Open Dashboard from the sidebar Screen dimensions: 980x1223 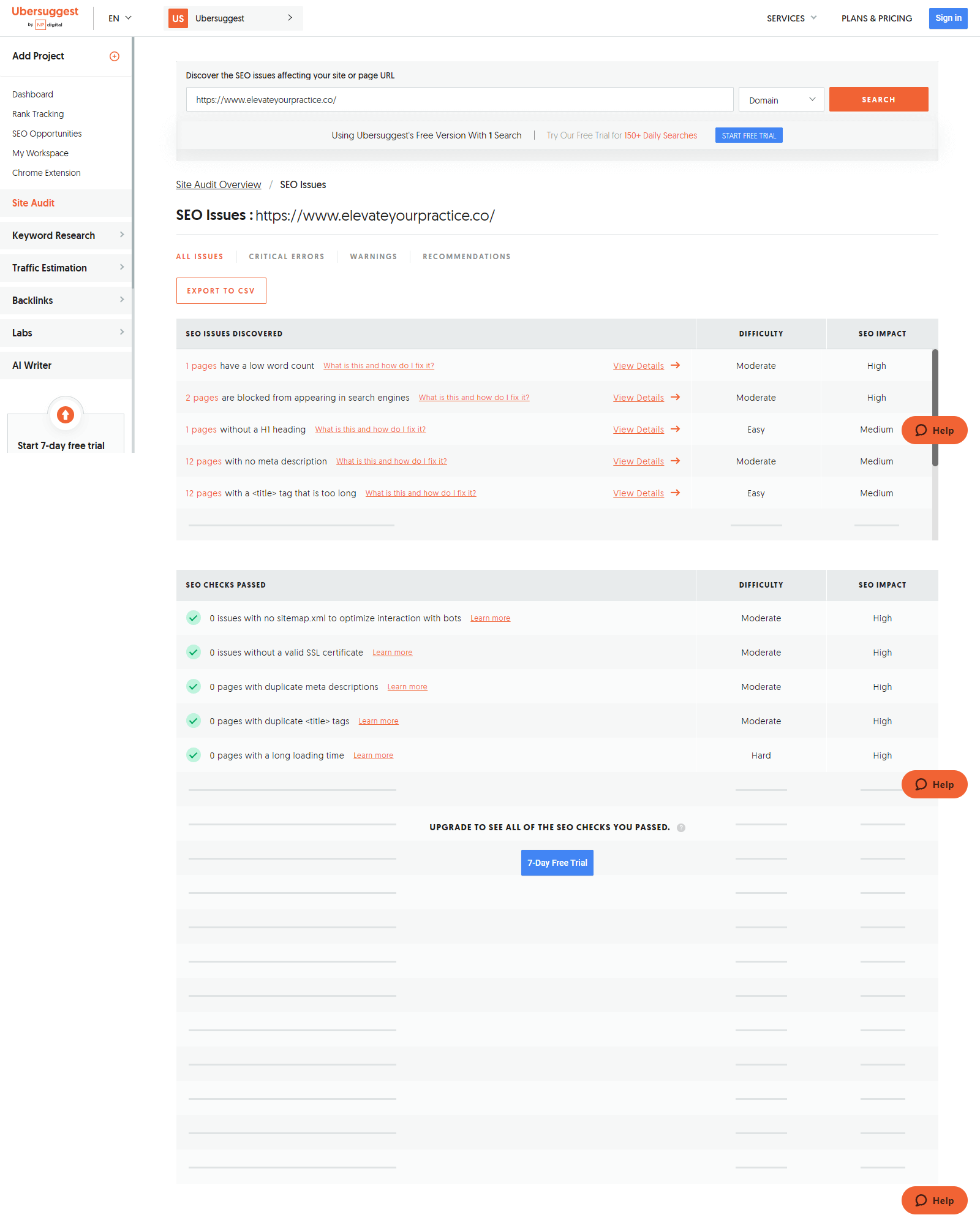[32, 94]
